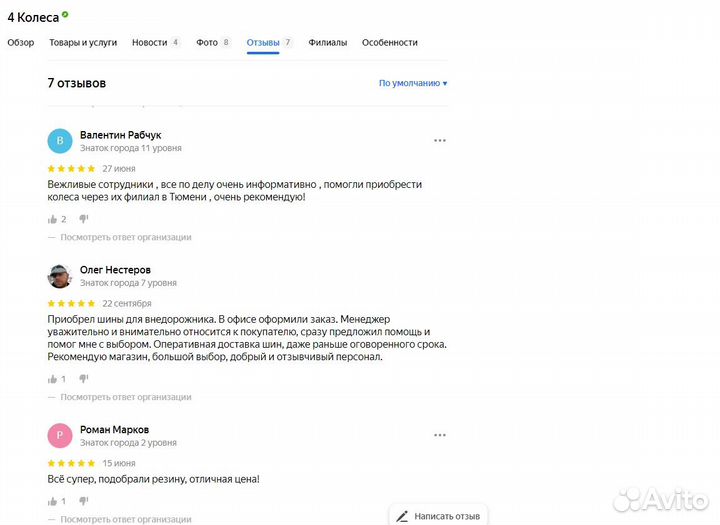The image size is (720, 525).
Task: Thumbs up Роман Марков's review
Action: (x=53, y=501)
